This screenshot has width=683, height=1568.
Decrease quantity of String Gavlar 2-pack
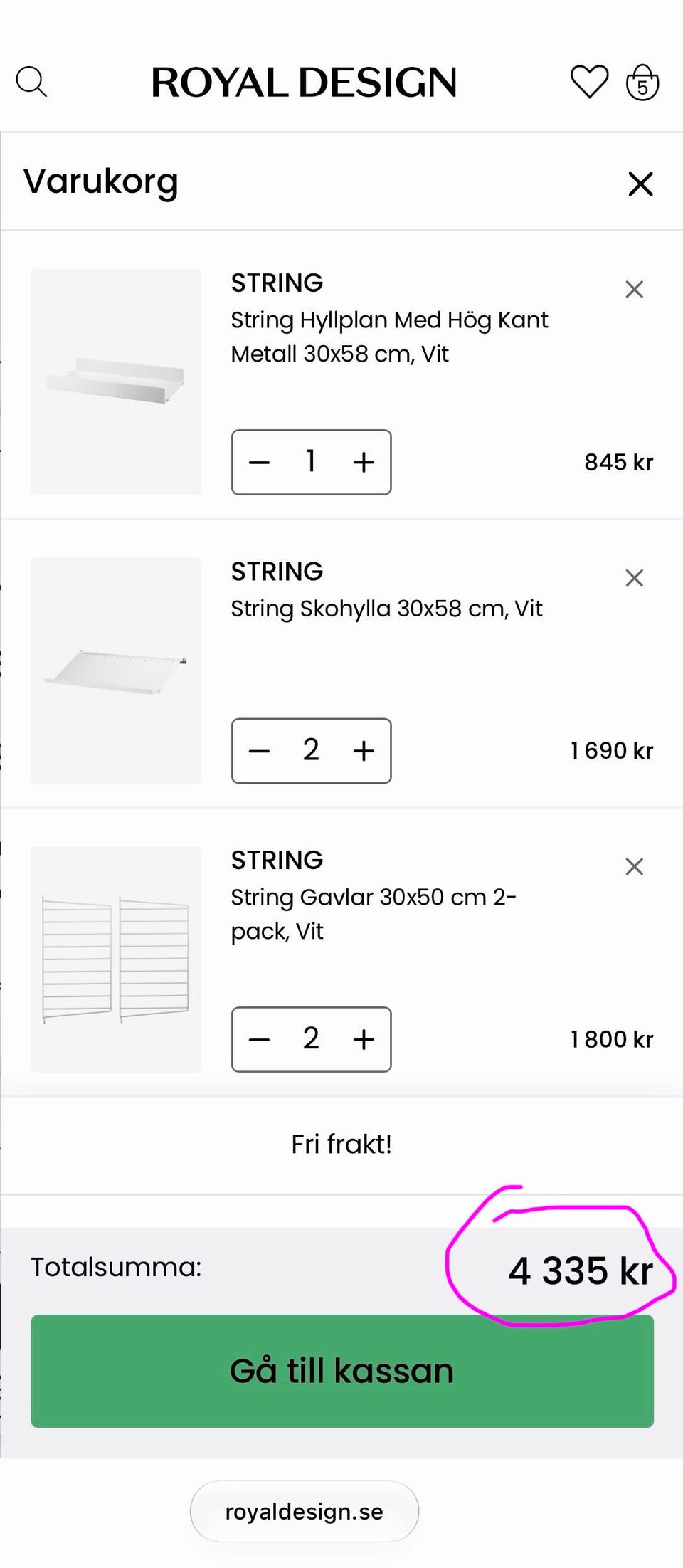259,1039
